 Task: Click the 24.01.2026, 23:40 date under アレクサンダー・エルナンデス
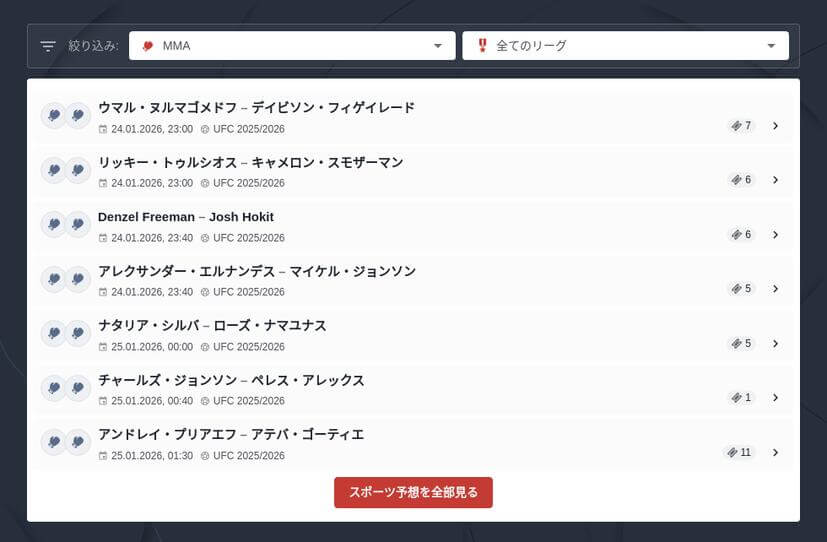(x=152, y=292)
